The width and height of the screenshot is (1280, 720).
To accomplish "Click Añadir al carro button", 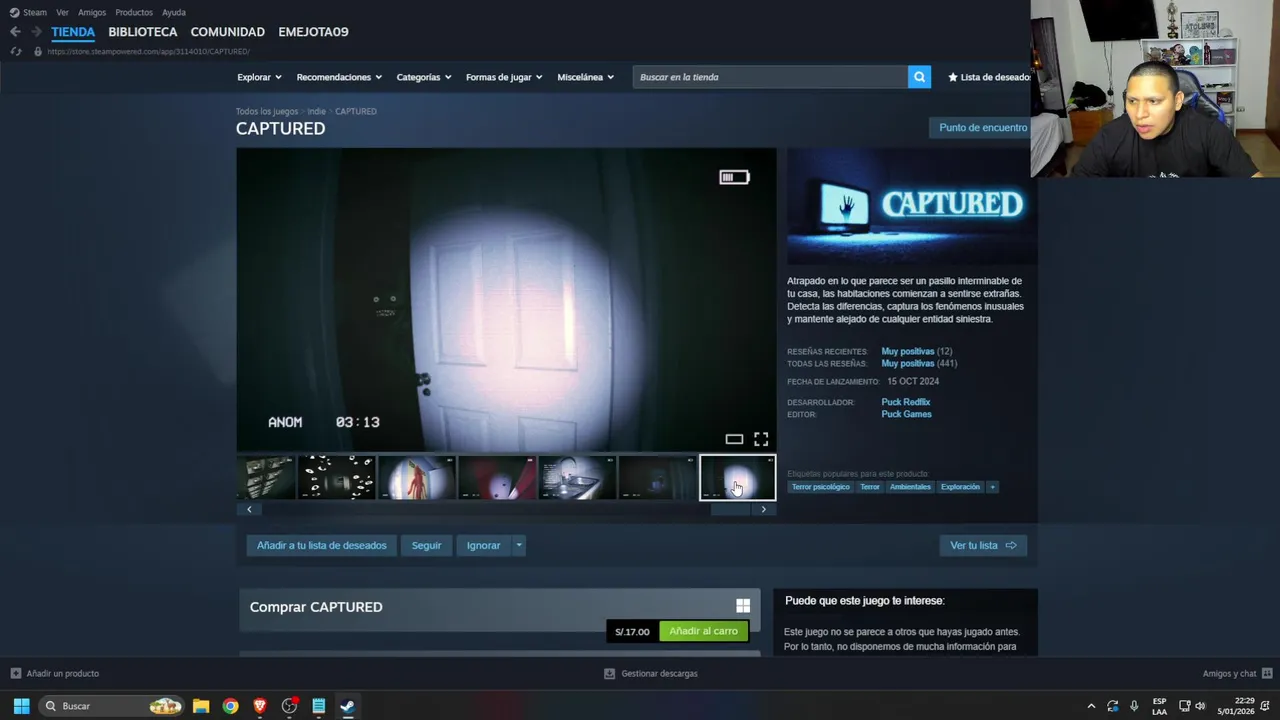I will click(703, 631).
